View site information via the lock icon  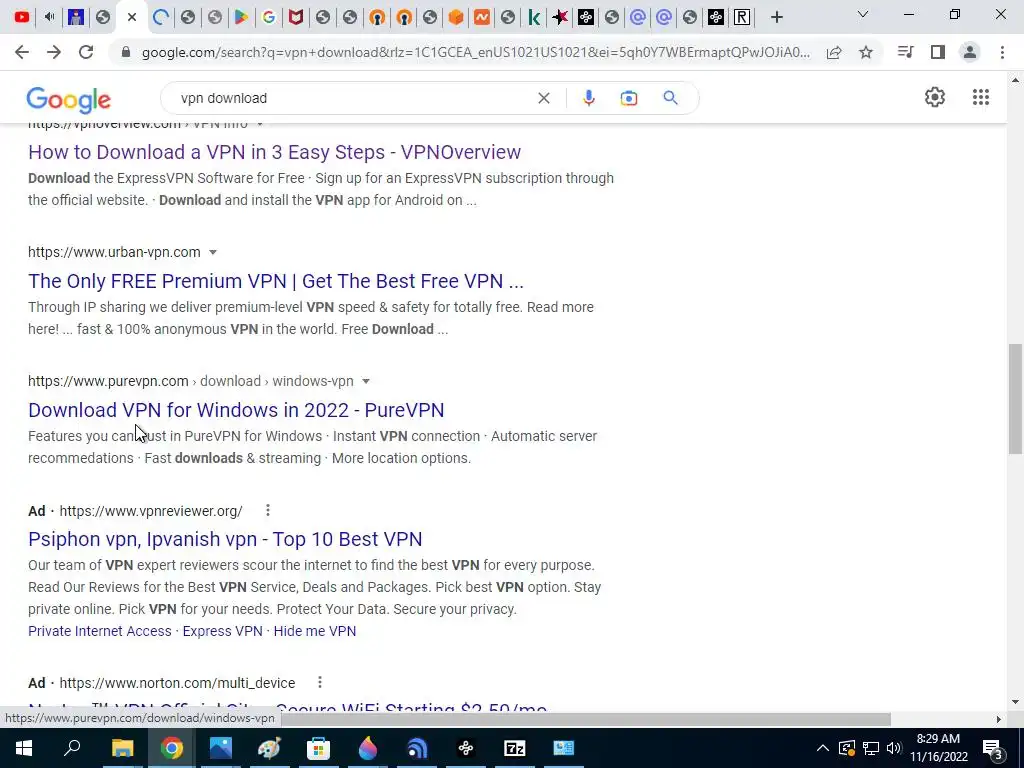(x=126, y=52)
